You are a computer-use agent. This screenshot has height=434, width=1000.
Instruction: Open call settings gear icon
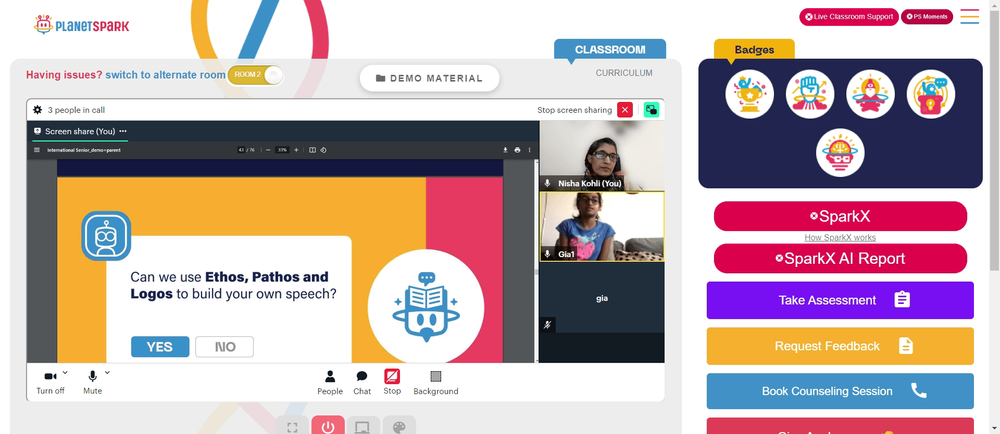(38, 110)
